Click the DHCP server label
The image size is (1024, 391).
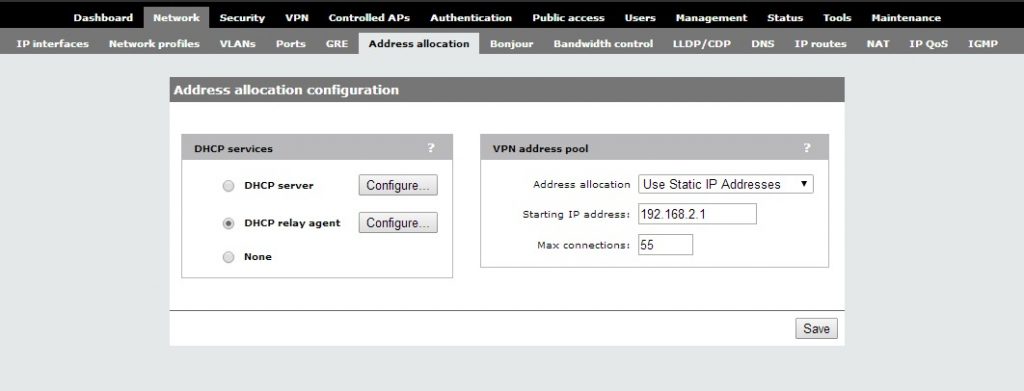point(279,186)
